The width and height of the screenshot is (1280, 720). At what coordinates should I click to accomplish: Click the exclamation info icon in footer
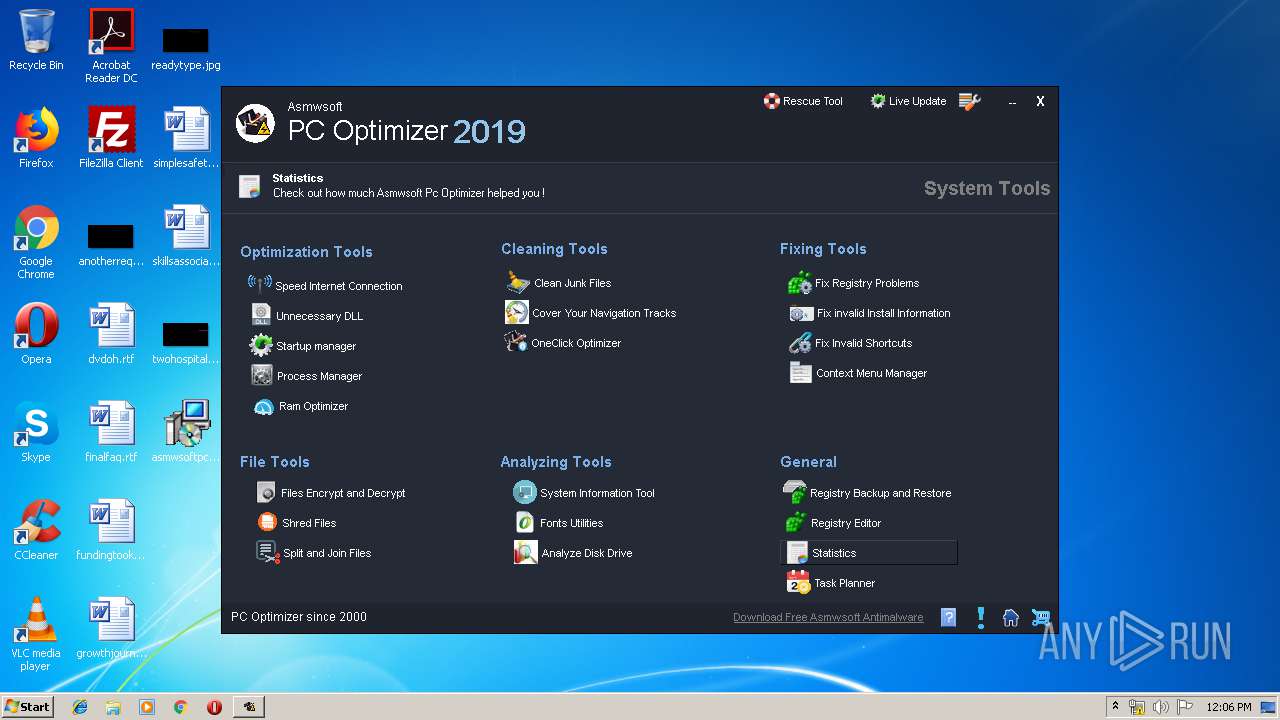[x=981, y=618]
